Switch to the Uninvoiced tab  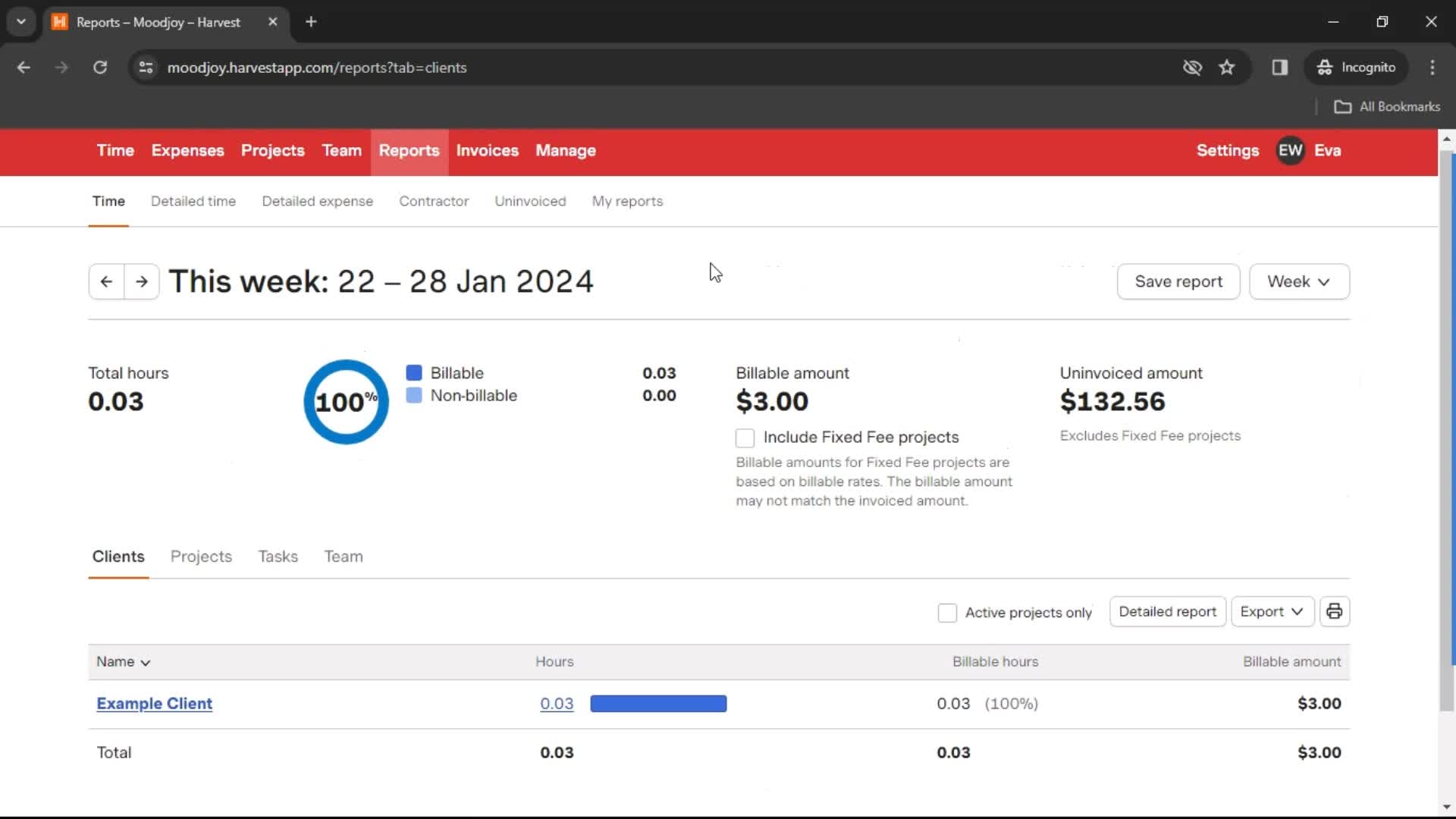click(530, 201)
